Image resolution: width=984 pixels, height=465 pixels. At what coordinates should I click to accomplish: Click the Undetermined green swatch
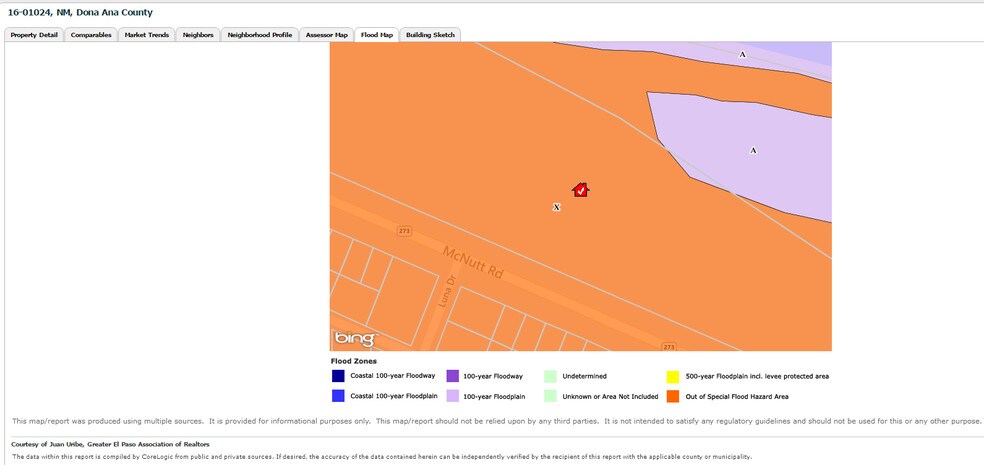pyautogui.click(x=550, y=377)
